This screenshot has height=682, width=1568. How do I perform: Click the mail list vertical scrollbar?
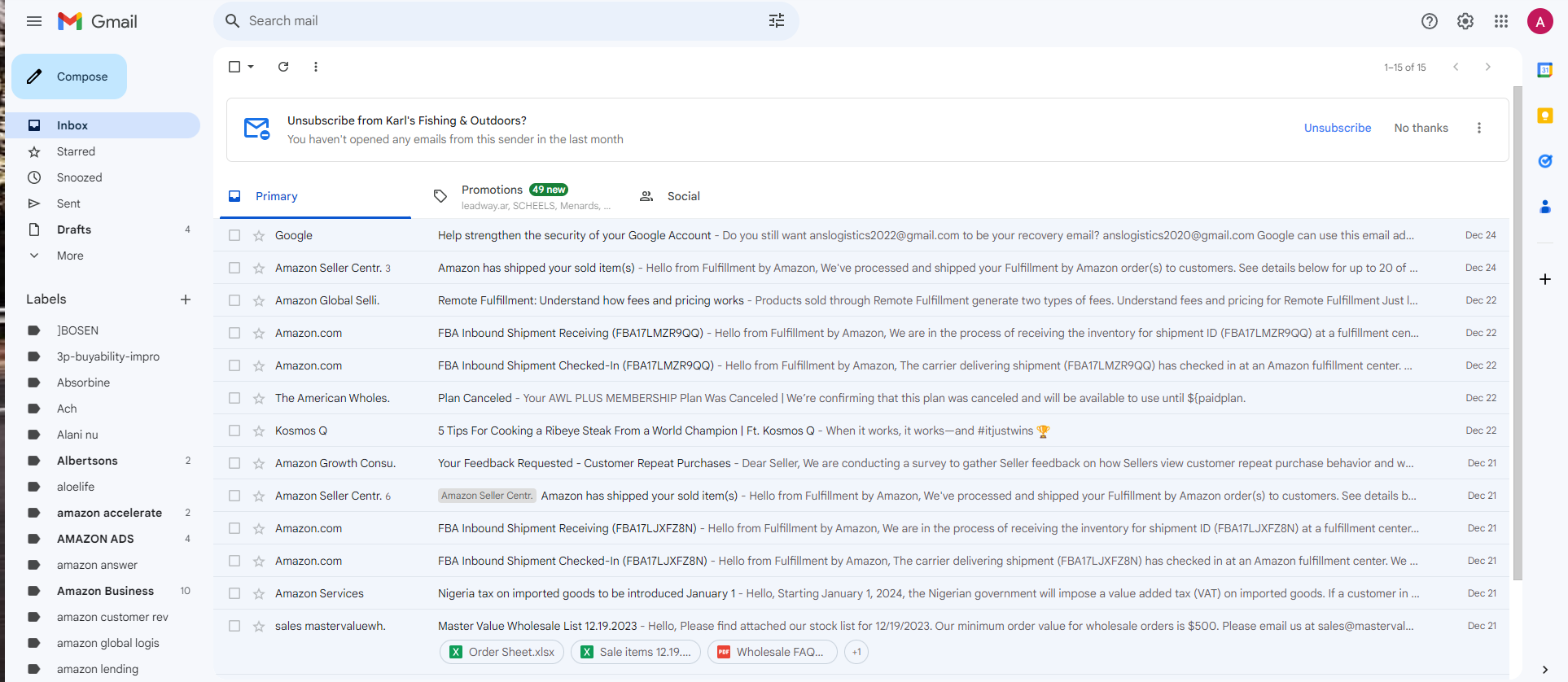(x=1518, y=334)
